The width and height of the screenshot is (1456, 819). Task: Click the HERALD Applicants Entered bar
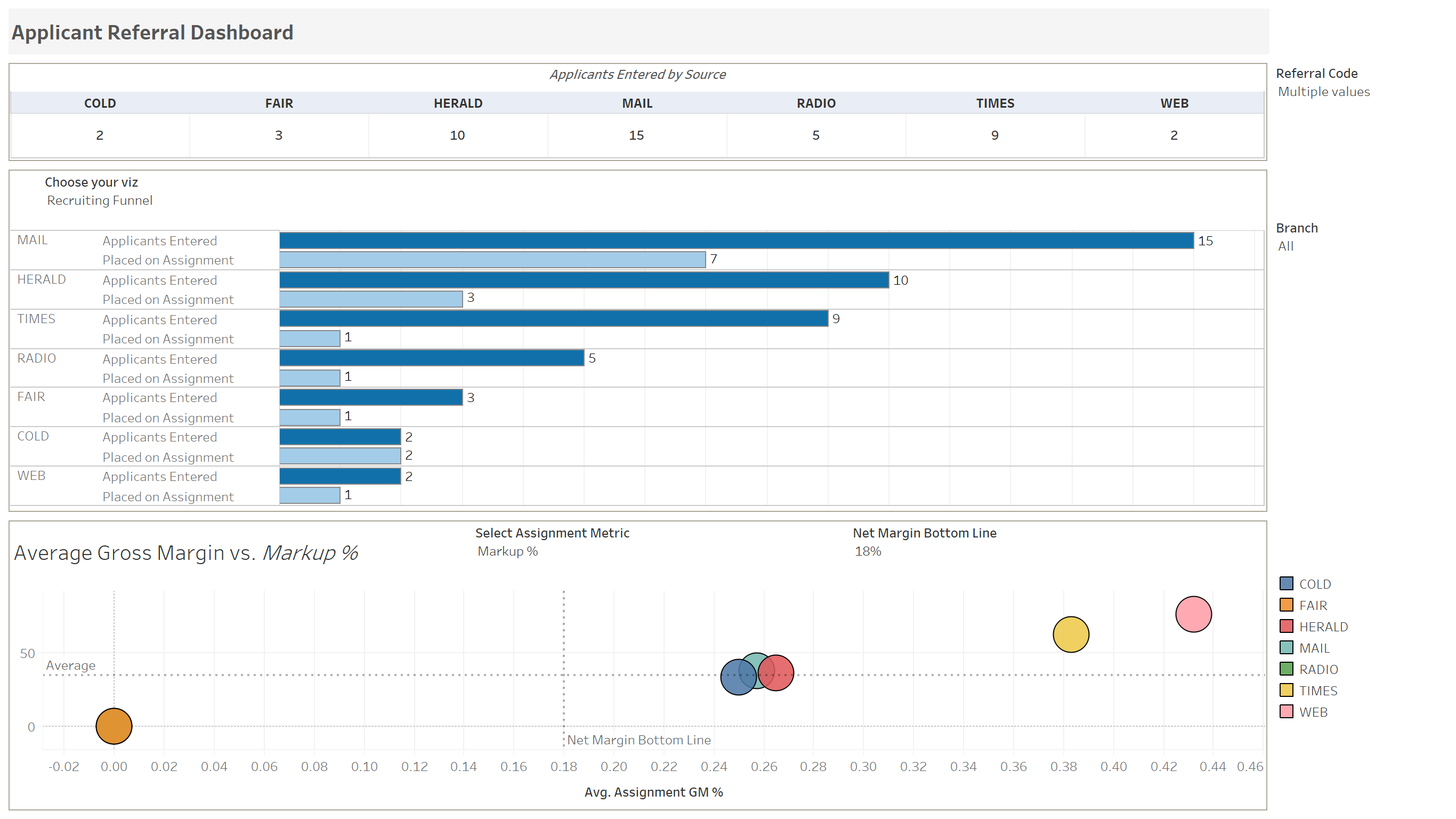click(x=584, y=280)
